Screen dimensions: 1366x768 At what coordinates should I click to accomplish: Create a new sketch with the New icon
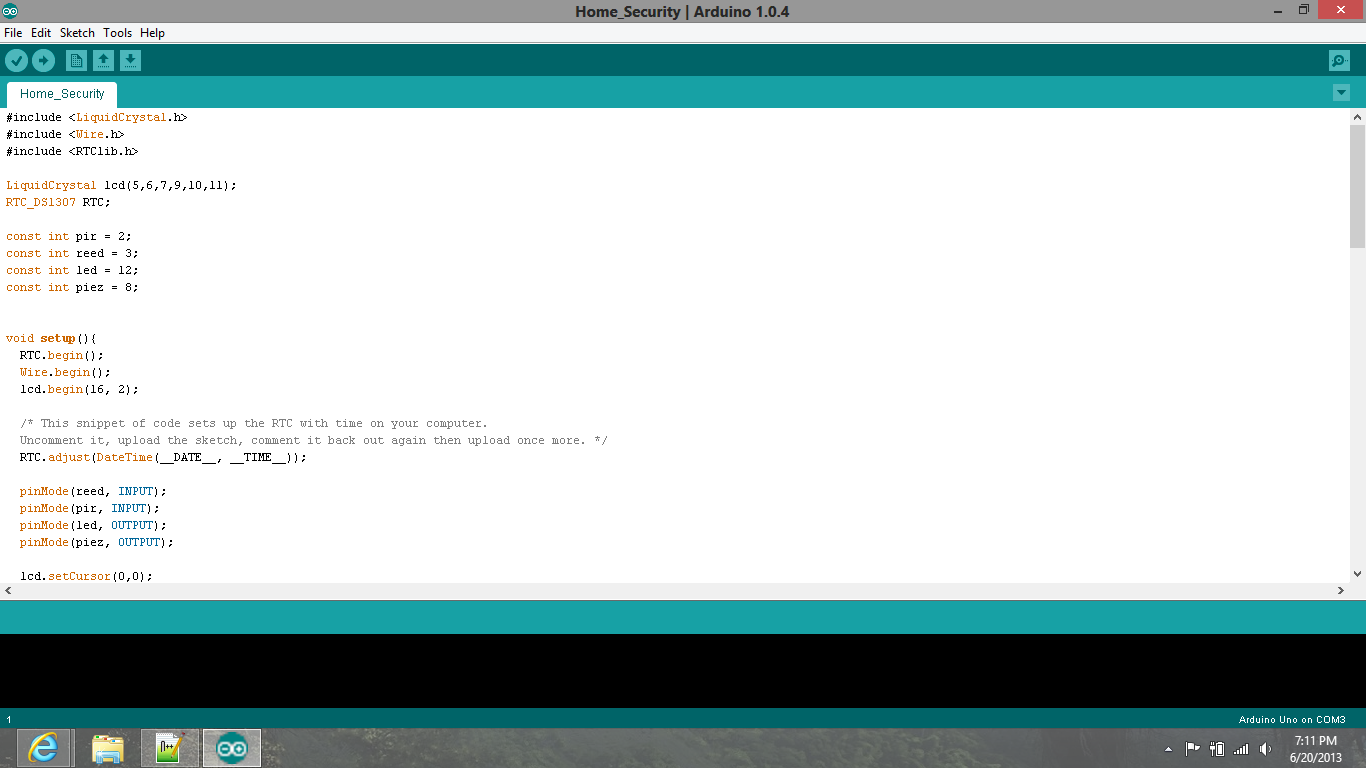pos(77,60)
